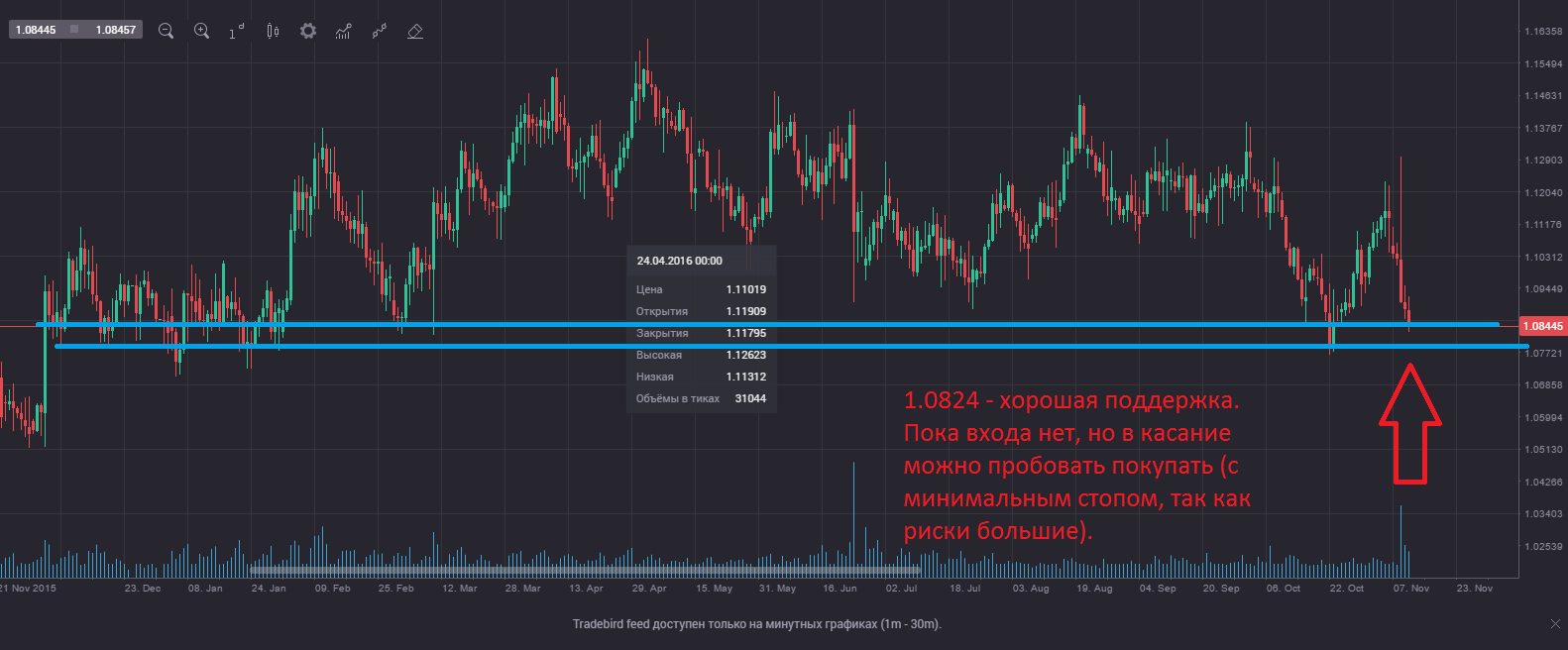Screen dimensions: 1568x650
Task: Click the 1.16358 price axis label
Action: coord(1543,32)
